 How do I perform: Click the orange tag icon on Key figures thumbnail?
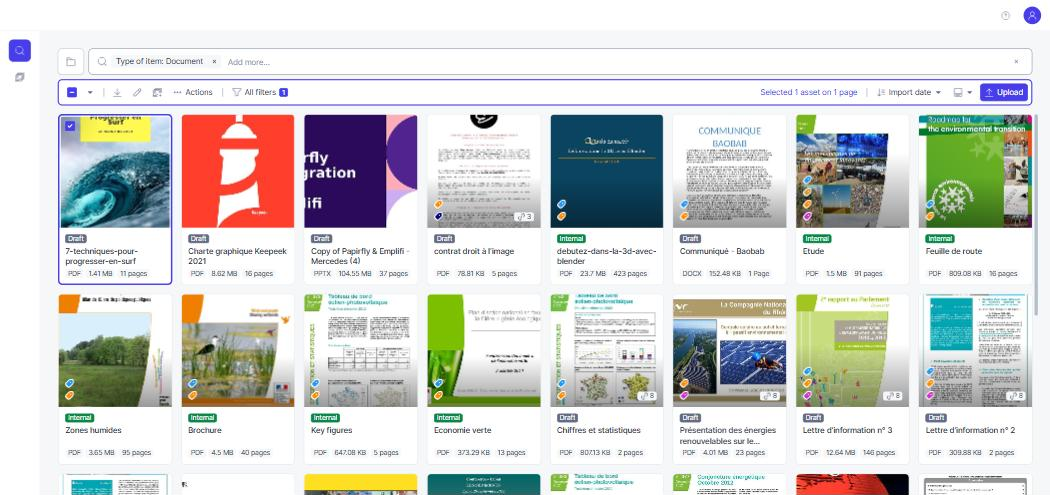(x=315, y=395)
